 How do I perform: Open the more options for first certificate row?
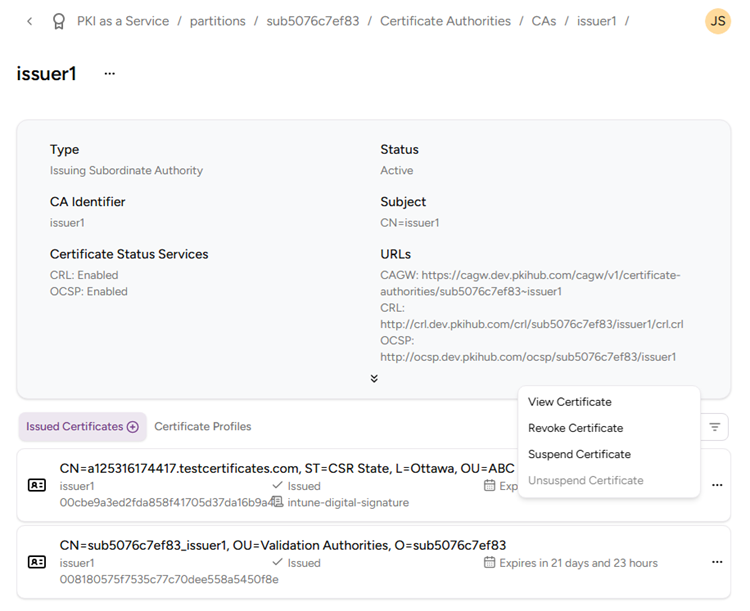tap(716, 485)
